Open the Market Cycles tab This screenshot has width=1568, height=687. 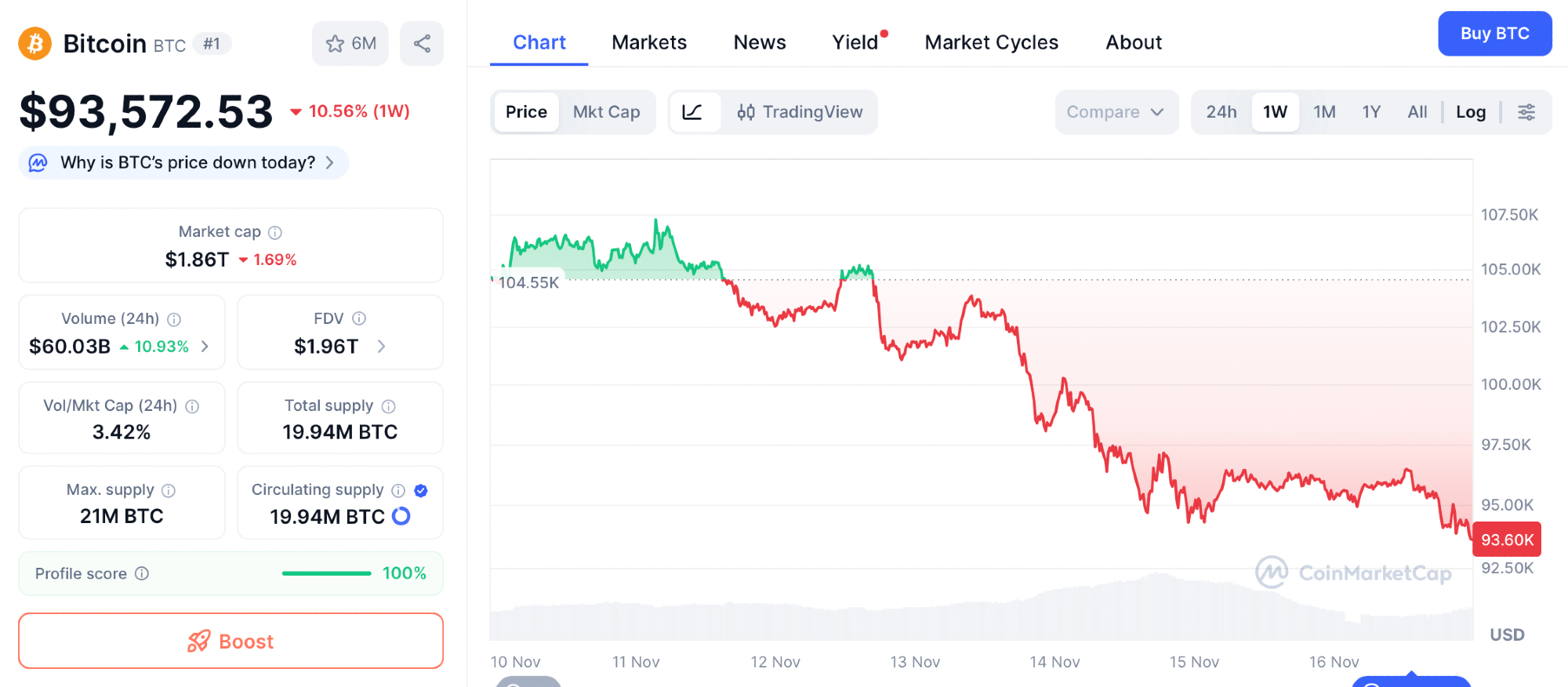991,42
